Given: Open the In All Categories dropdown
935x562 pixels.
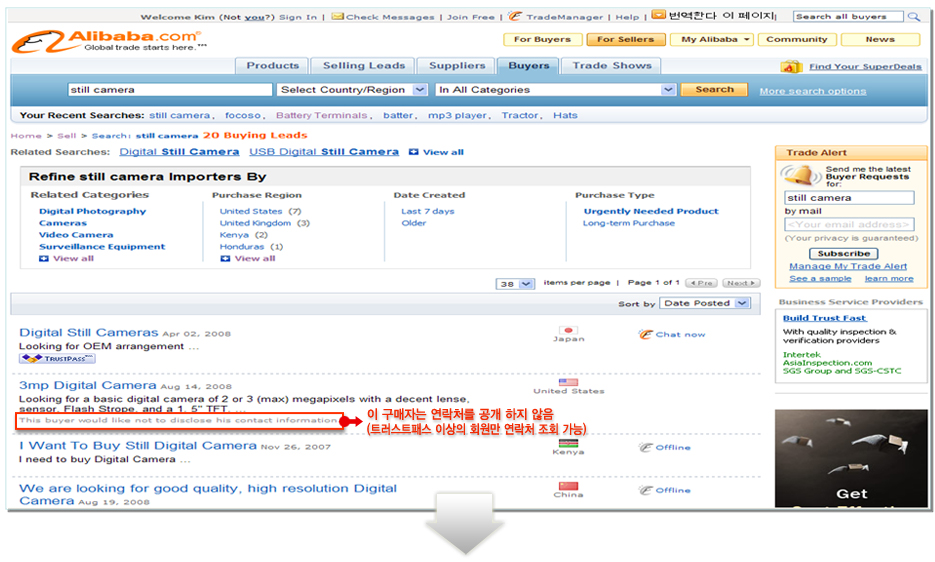Looking at the screenshot, I should pos(556,89).
